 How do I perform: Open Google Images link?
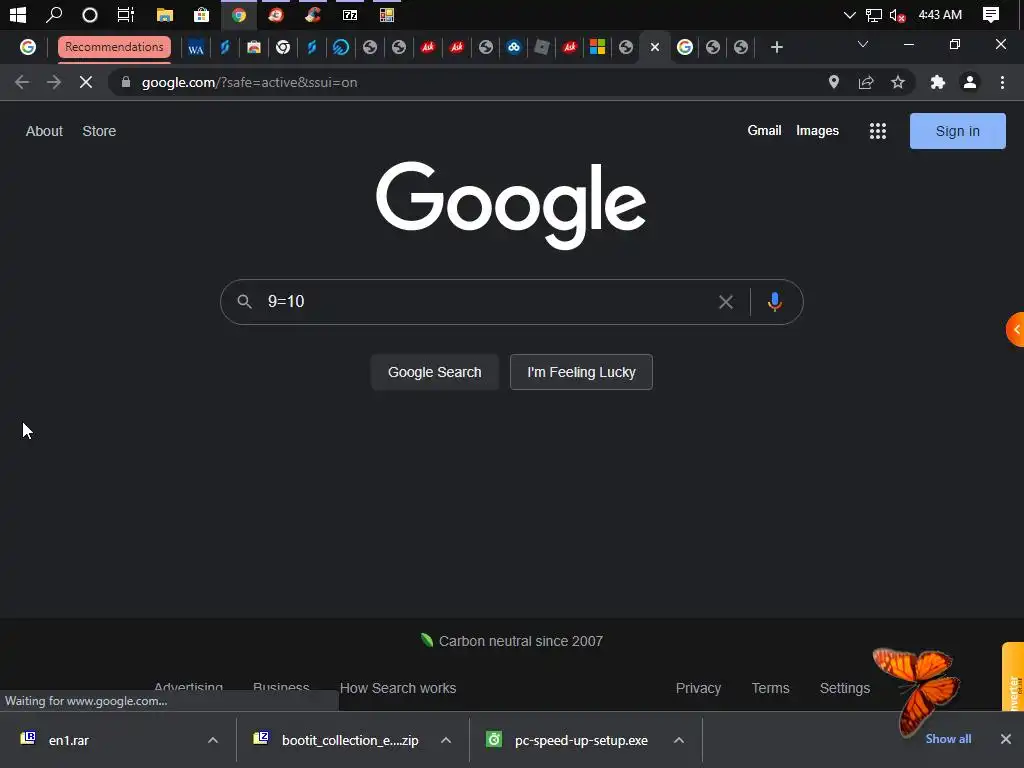pos(817,131)
